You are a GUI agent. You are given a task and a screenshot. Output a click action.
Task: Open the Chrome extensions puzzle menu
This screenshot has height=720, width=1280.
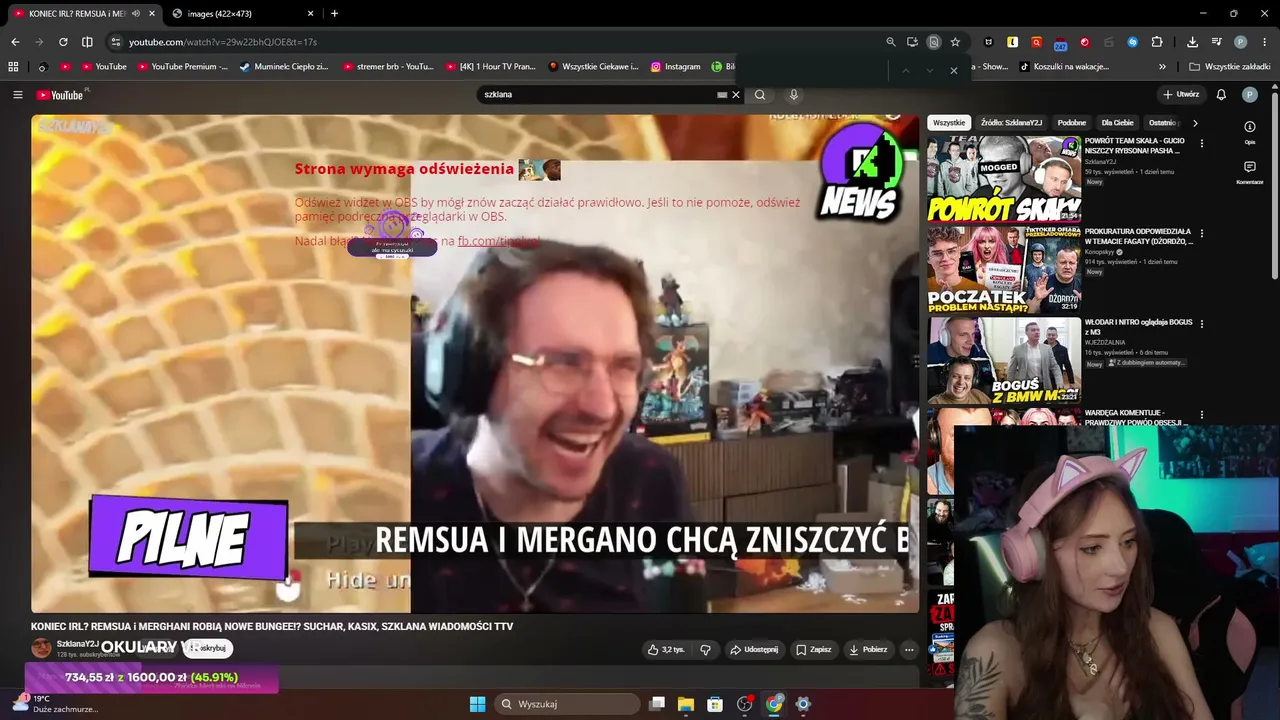click(x=1157, y=42)
